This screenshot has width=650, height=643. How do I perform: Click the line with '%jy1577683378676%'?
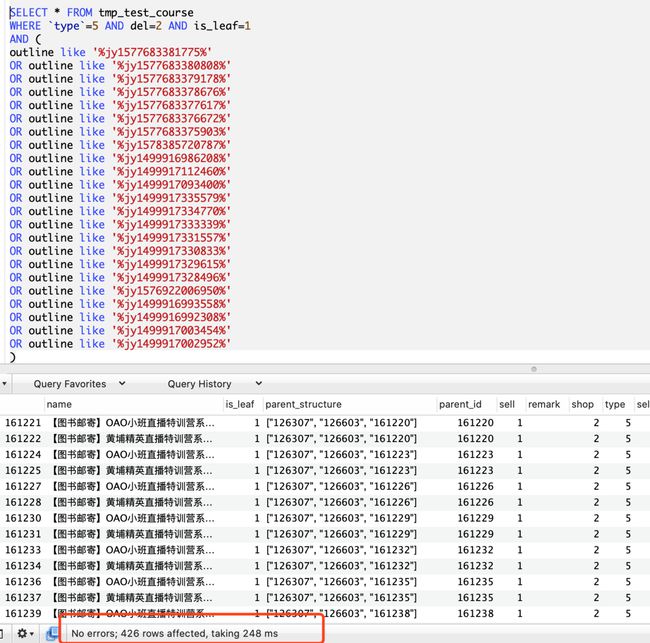pyautogui.click(x=120, y=92)
